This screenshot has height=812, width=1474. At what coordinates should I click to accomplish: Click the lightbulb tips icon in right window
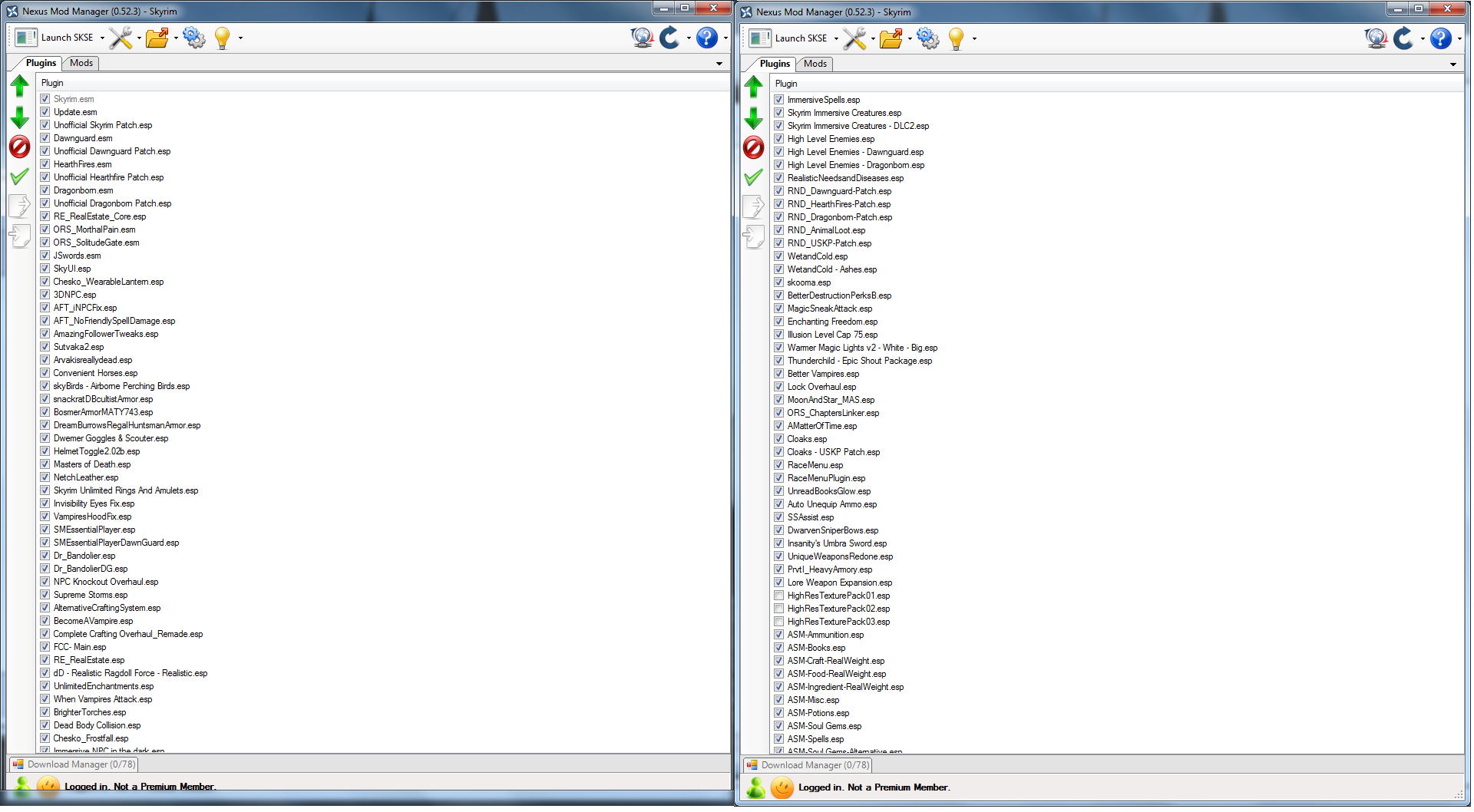(957, 38)
